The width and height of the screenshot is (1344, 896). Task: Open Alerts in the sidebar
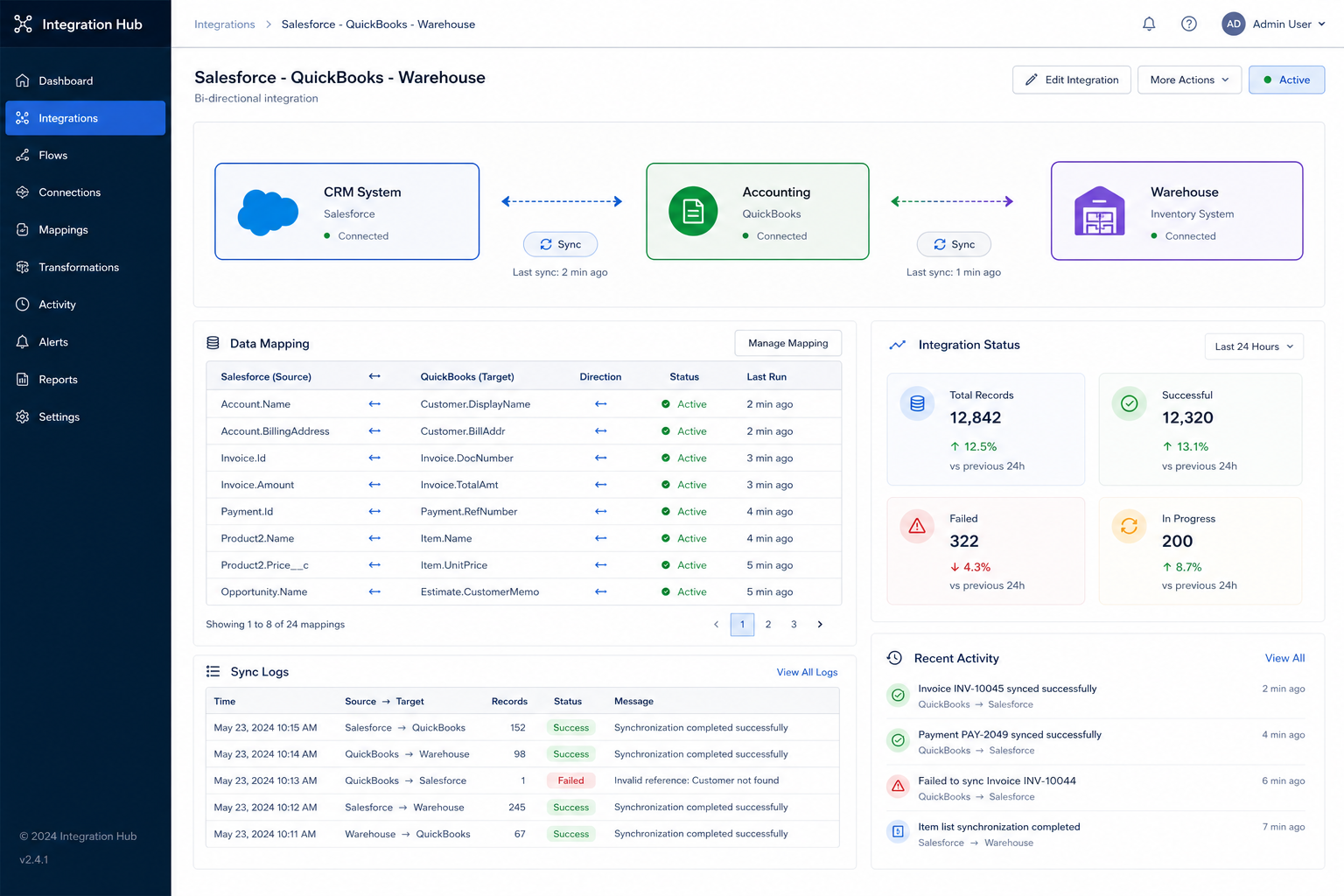[85, 342]
